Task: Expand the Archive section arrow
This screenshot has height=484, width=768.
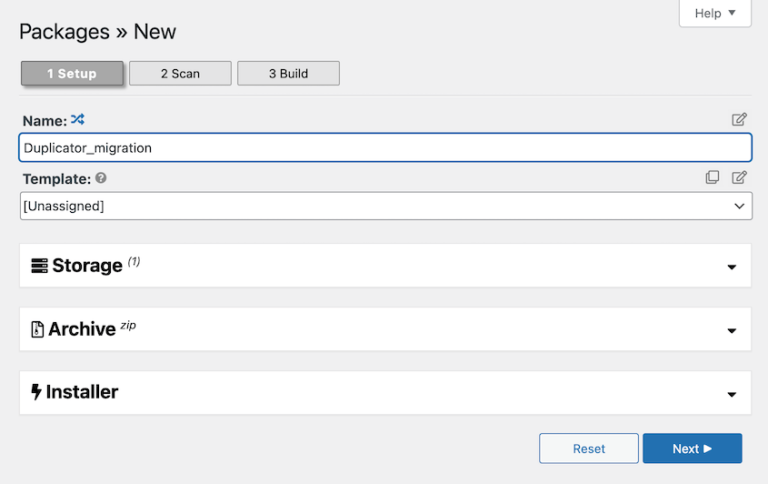Action: 731,330
